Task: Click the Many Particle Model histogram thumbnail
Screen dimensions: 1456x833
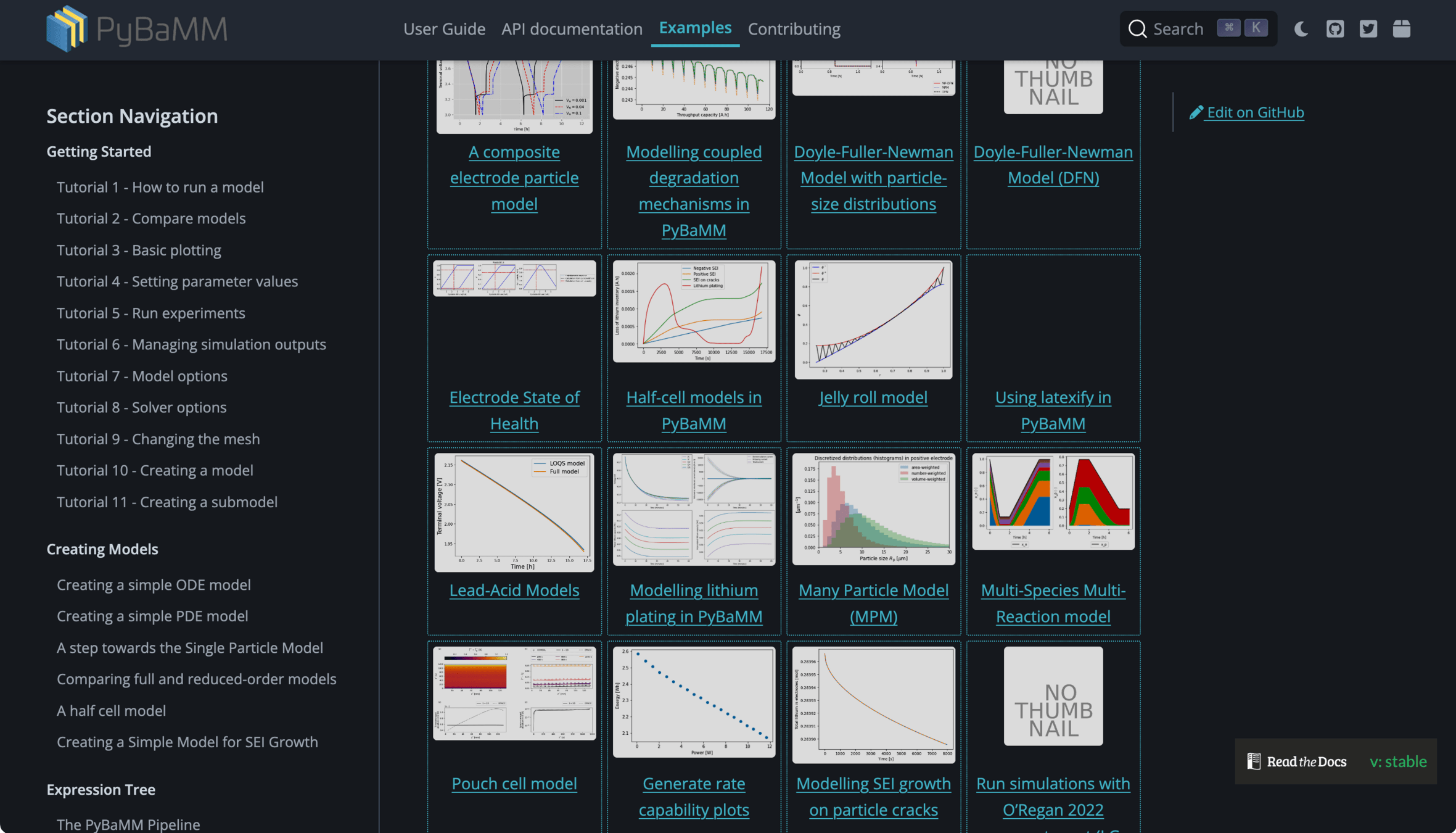Action: 873,509
